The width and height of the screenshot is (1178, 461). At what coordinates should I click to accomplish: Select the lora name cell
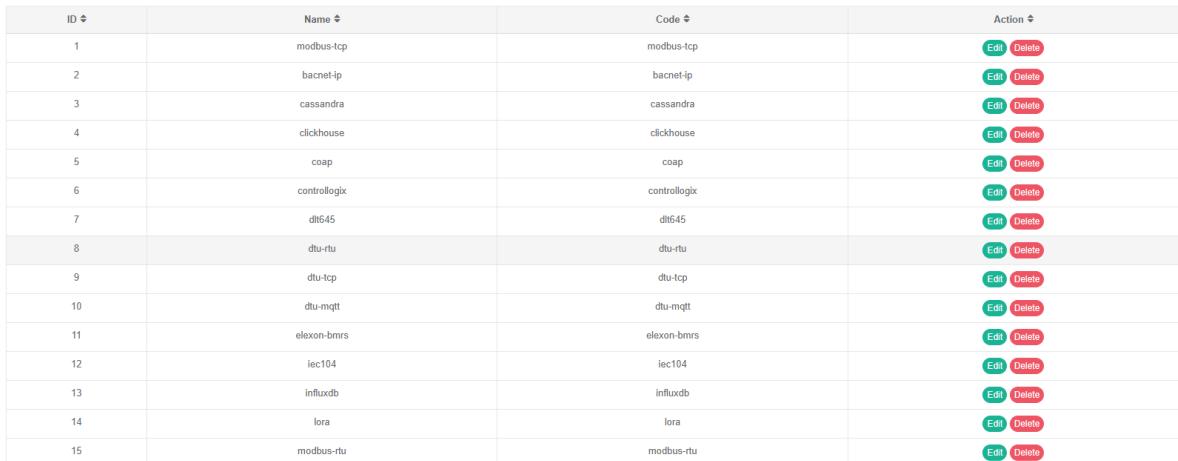coord(327,423)
